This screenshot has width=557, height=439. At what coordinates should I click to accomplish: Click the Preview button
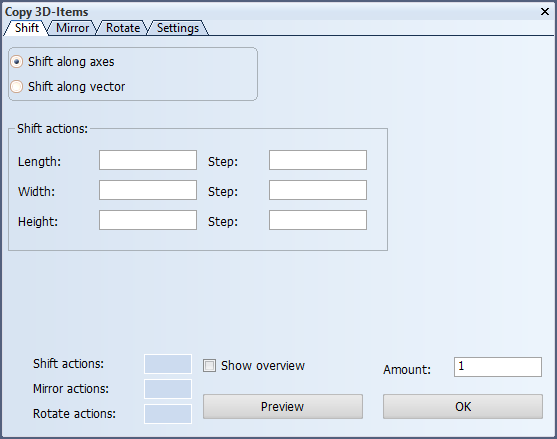point(283,406)
